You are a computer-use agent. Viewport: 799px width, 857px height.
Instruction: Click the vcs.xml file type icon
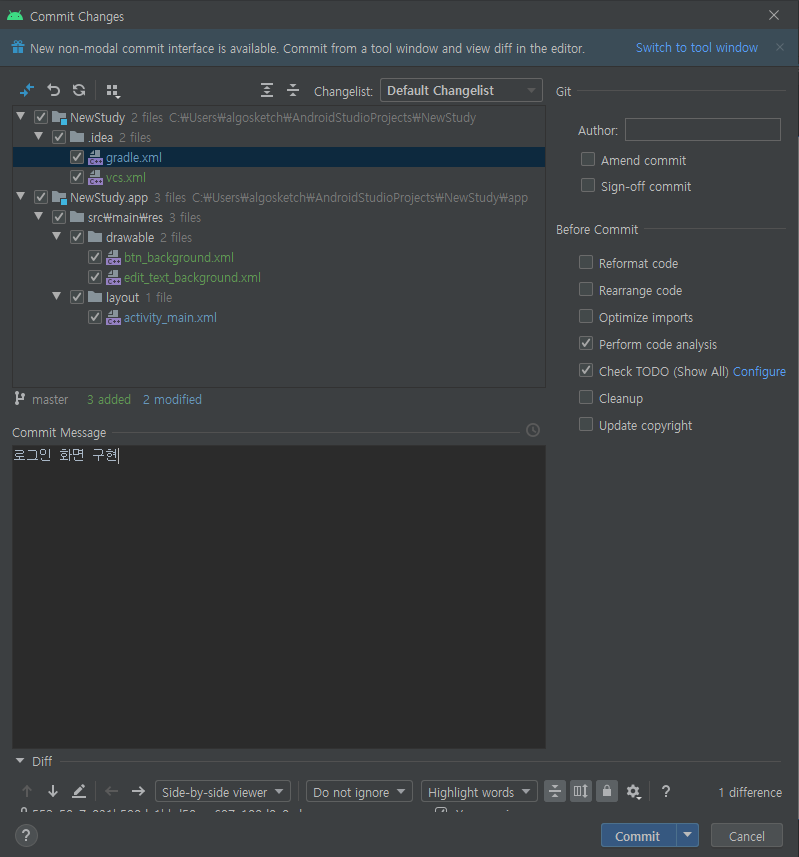pyautogui.click(x=95, y=178)
